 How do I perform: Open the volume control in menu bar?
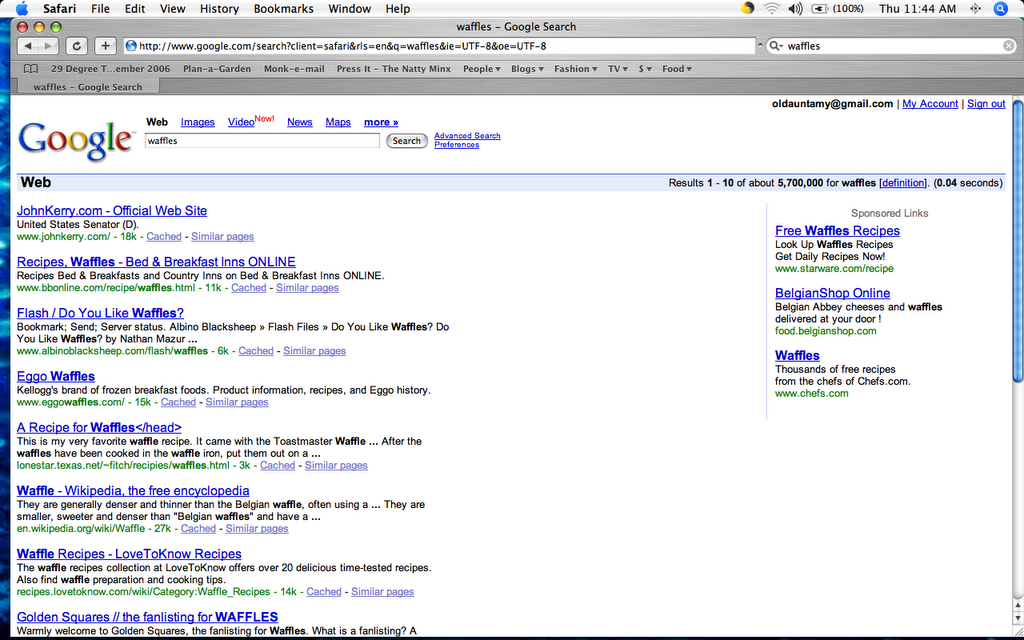click(x=795, y=8)
